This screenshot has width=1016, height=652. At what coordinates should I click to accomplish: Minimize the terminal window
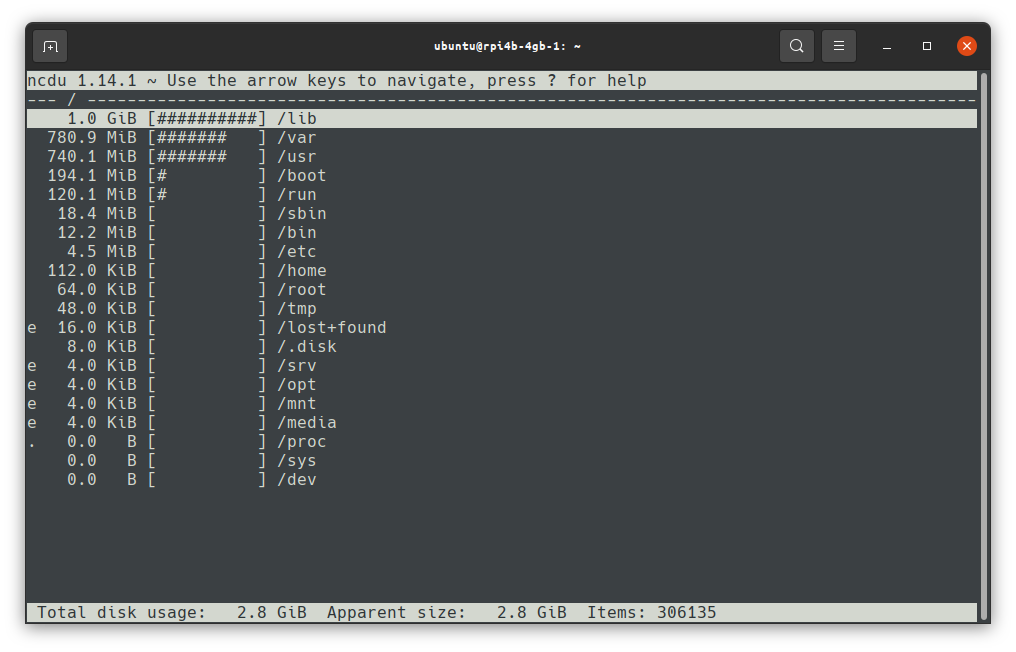tap(887, 46)
